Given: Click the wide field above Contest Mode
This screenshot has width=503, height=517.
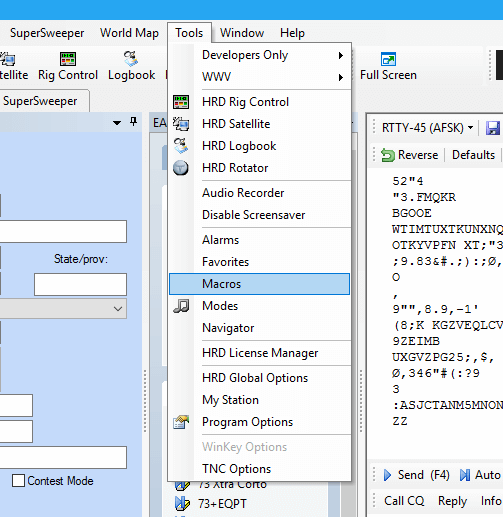Looking at the screenshot, I should coord(63,458).
